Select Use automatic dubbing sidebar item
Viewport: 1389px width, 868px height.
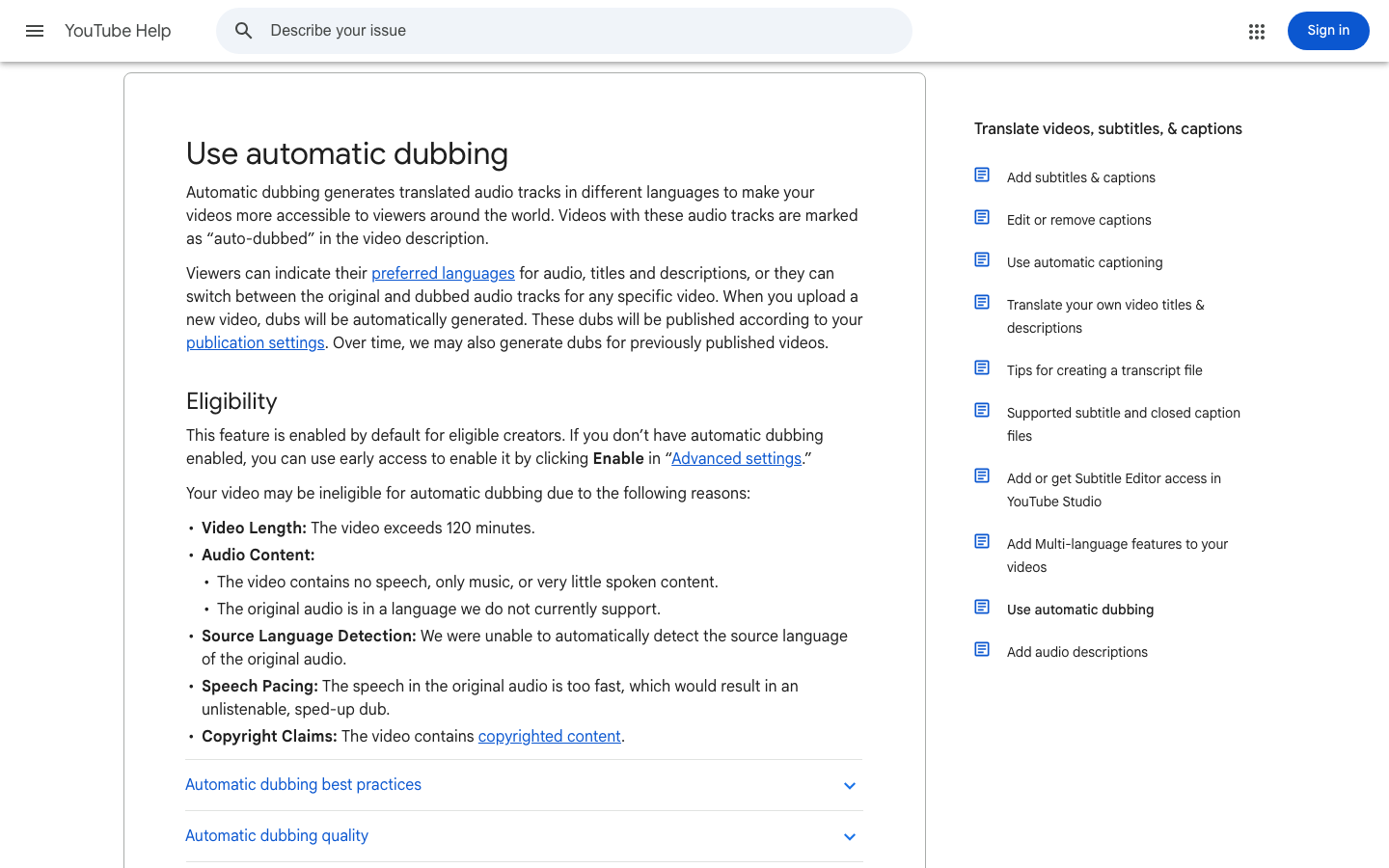pyautogui.click(x=1080, y=610)
